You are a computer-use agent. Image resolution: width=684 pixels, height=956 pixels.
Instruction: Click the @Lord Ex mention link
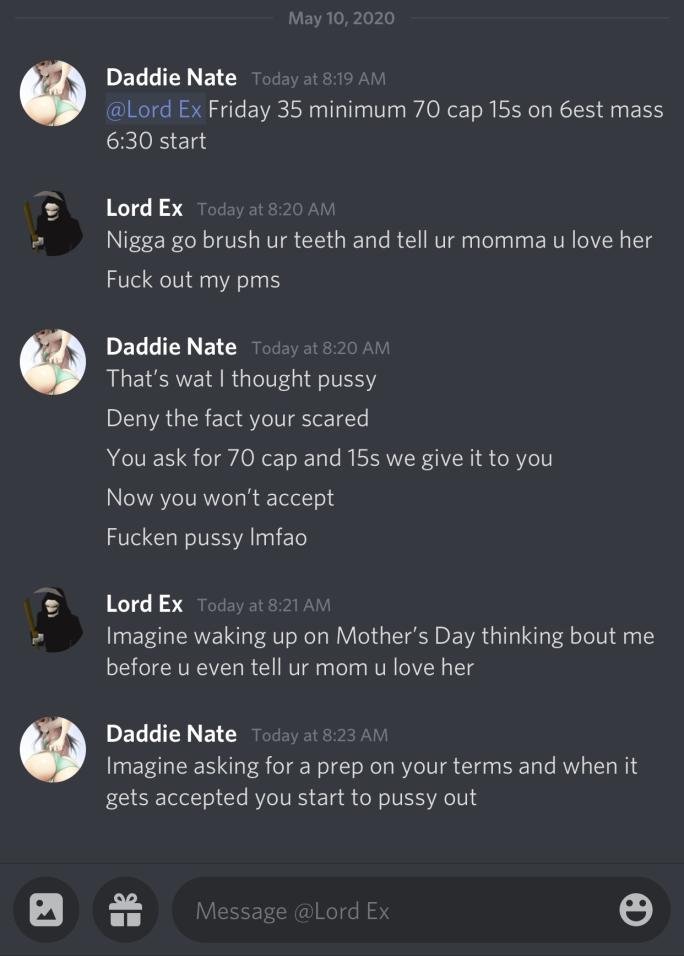coord(154,110)
